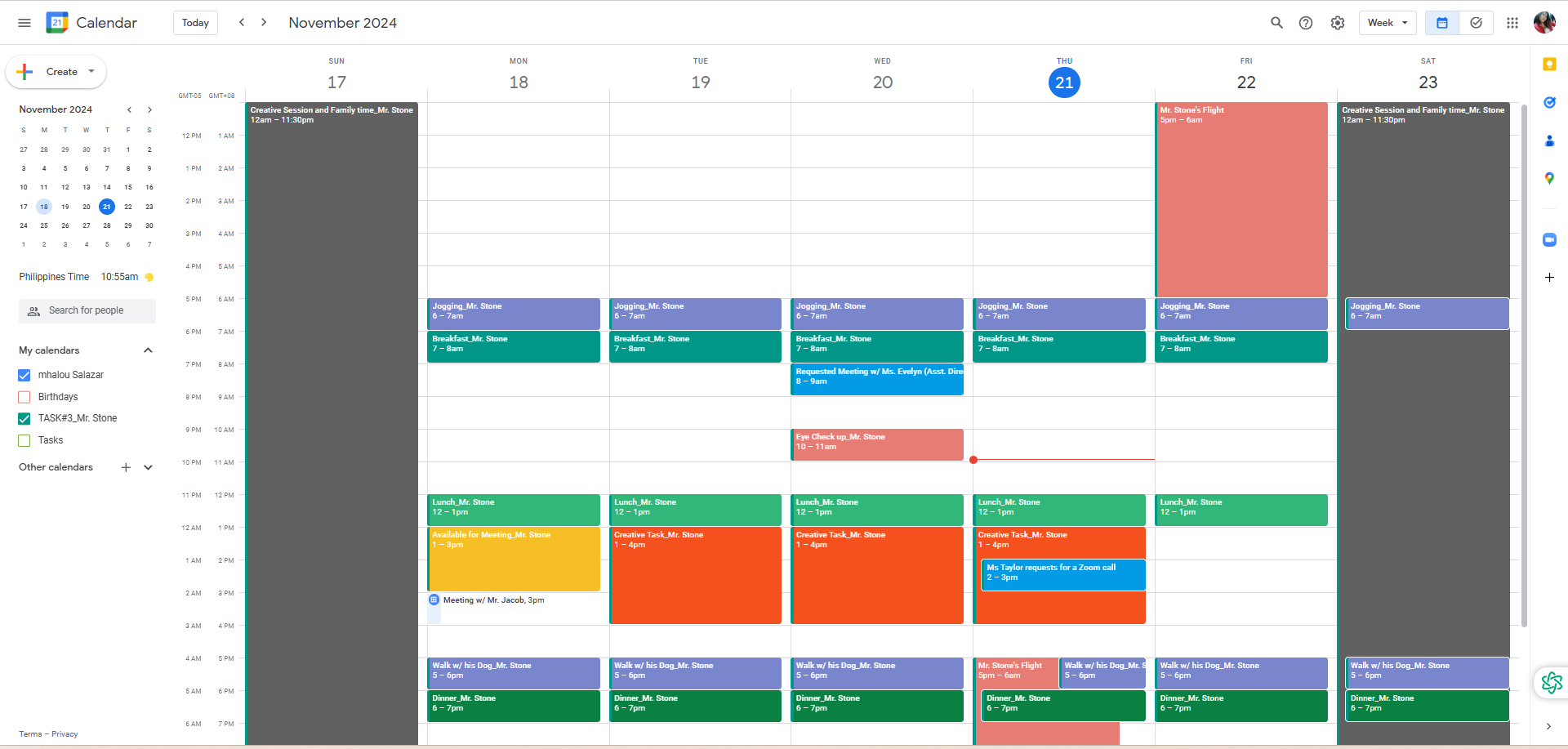1568x749 pixels.
Task: Click the Google Calendar logo
Action: (x=57, y=23)
